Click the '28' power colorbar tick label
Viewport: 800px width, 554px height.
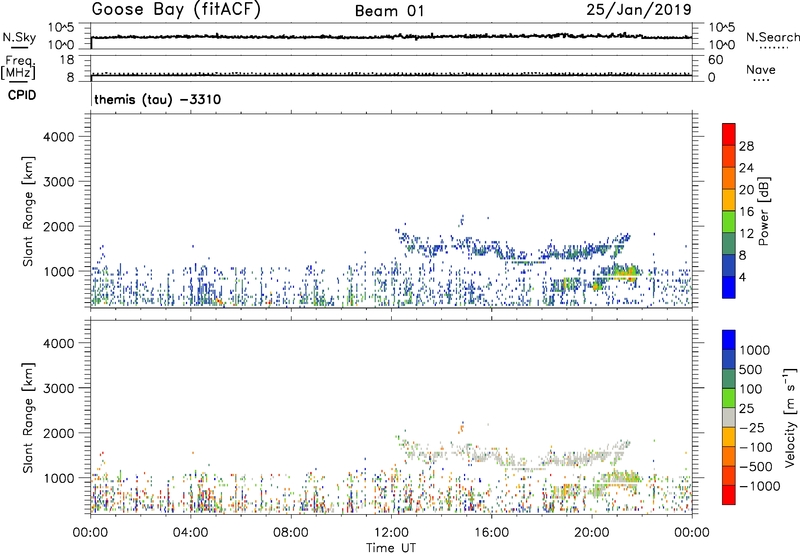click(746, 146)
